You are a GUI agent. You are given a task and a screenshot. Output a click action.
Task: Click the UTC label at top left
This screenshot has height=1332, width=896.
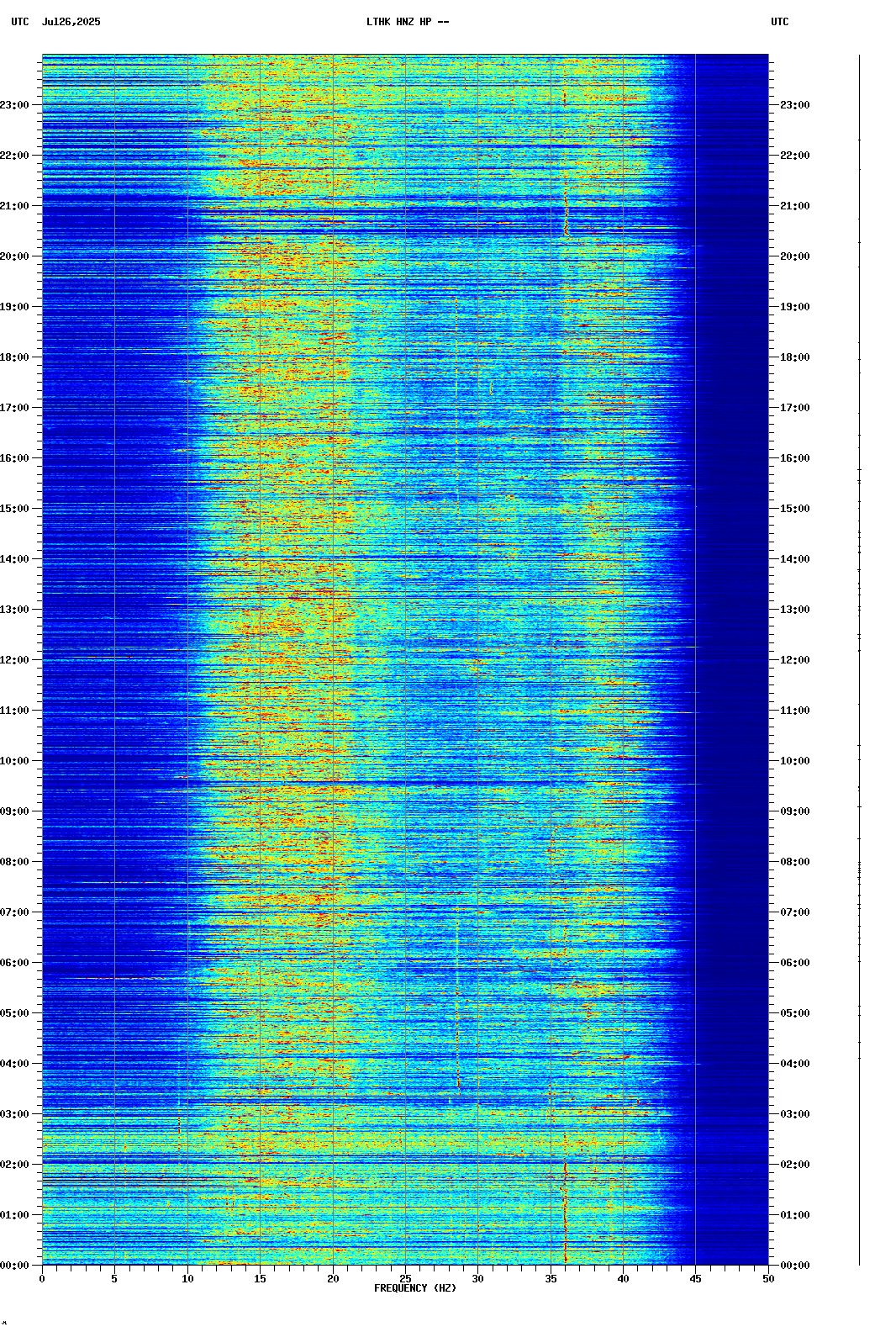click(20, 22)
